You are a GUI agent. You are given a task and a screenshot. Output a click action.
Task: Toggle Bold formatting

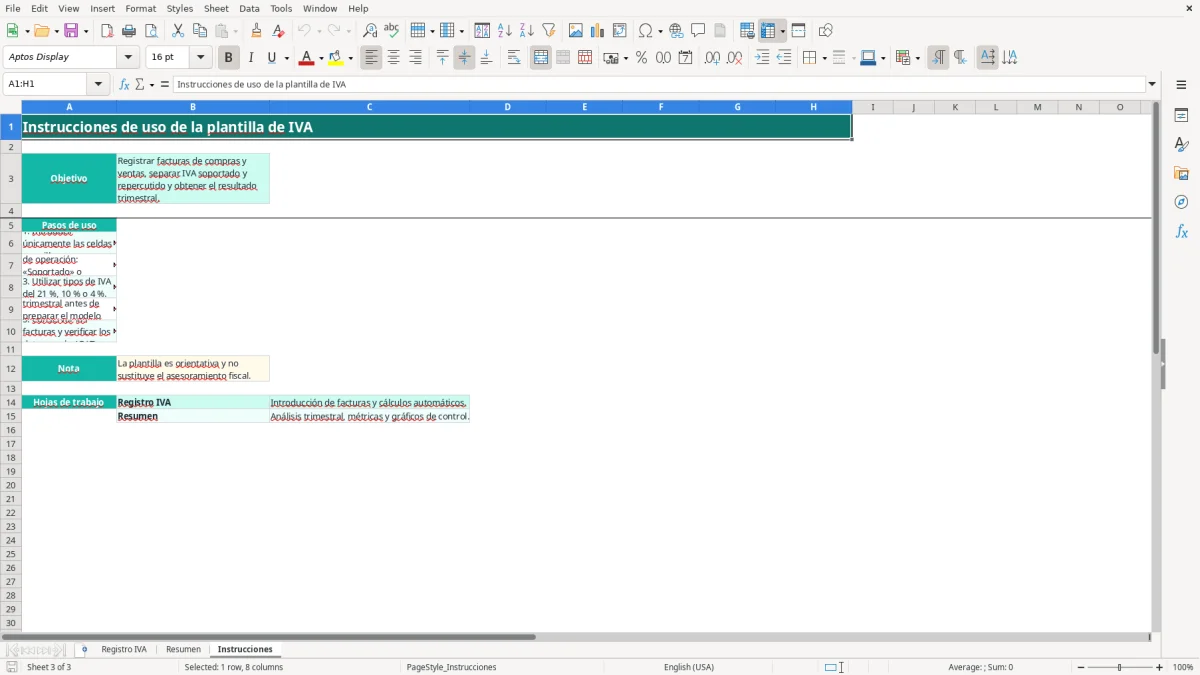(x=229, y=58)
